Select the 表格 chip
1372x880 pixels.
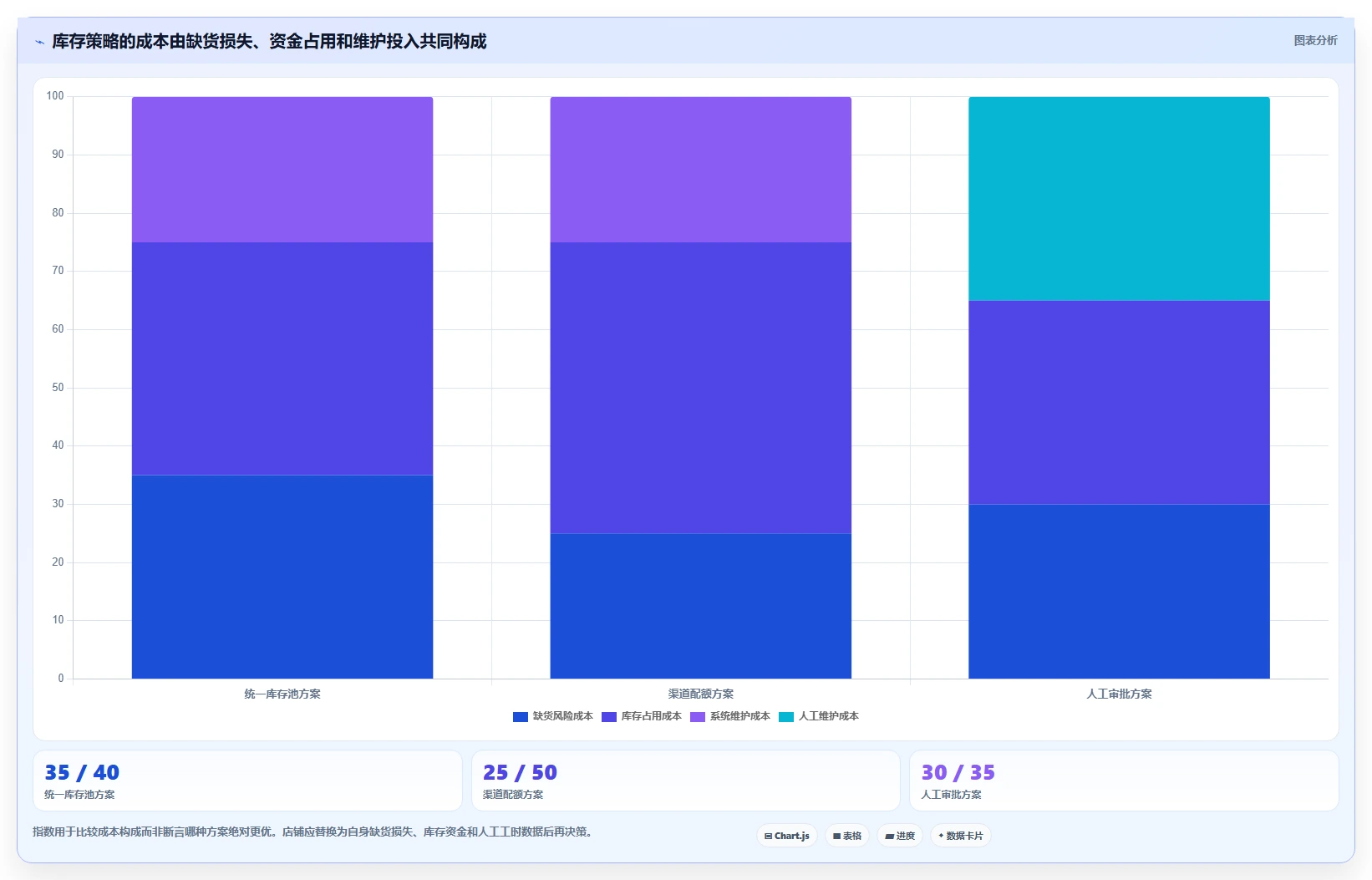[x=846, y=836]
